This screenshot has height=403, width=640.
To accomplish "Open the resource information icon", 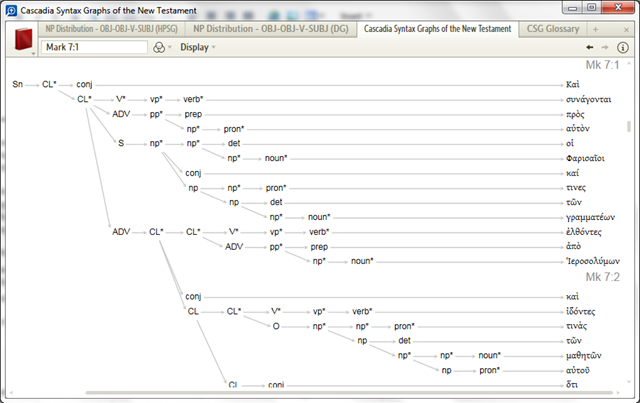I will point(622,48).
